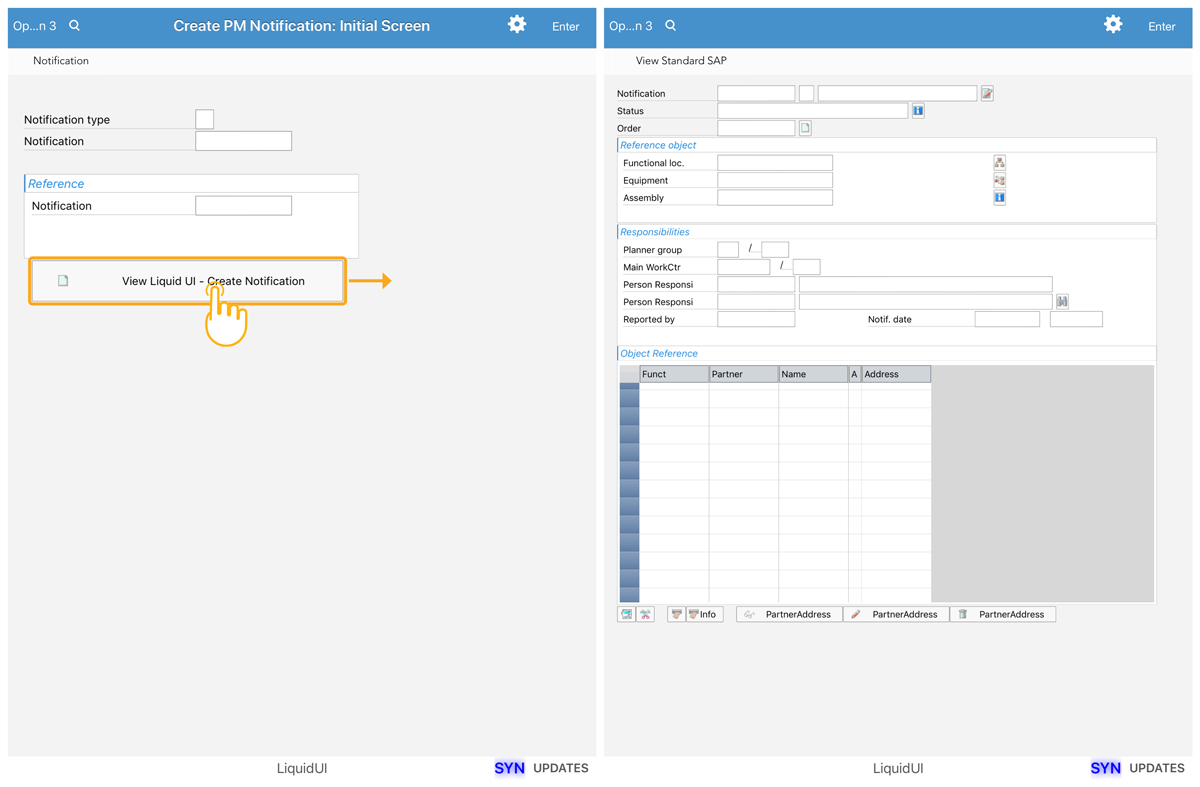Click binoculars icon next to Person Responsi

click(x=1062, y=301)
